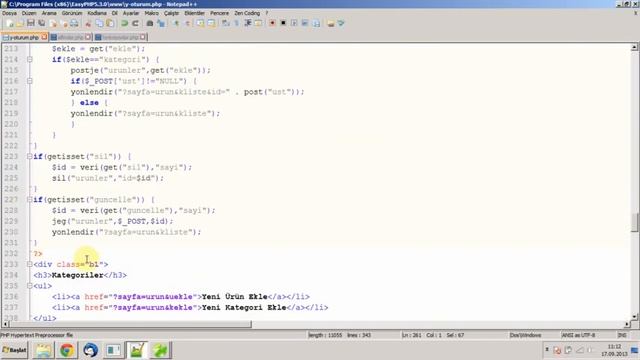Click the Close document toolbar icon
The height and width of the screenshot is (360, 640).
[x=53, y=23]
